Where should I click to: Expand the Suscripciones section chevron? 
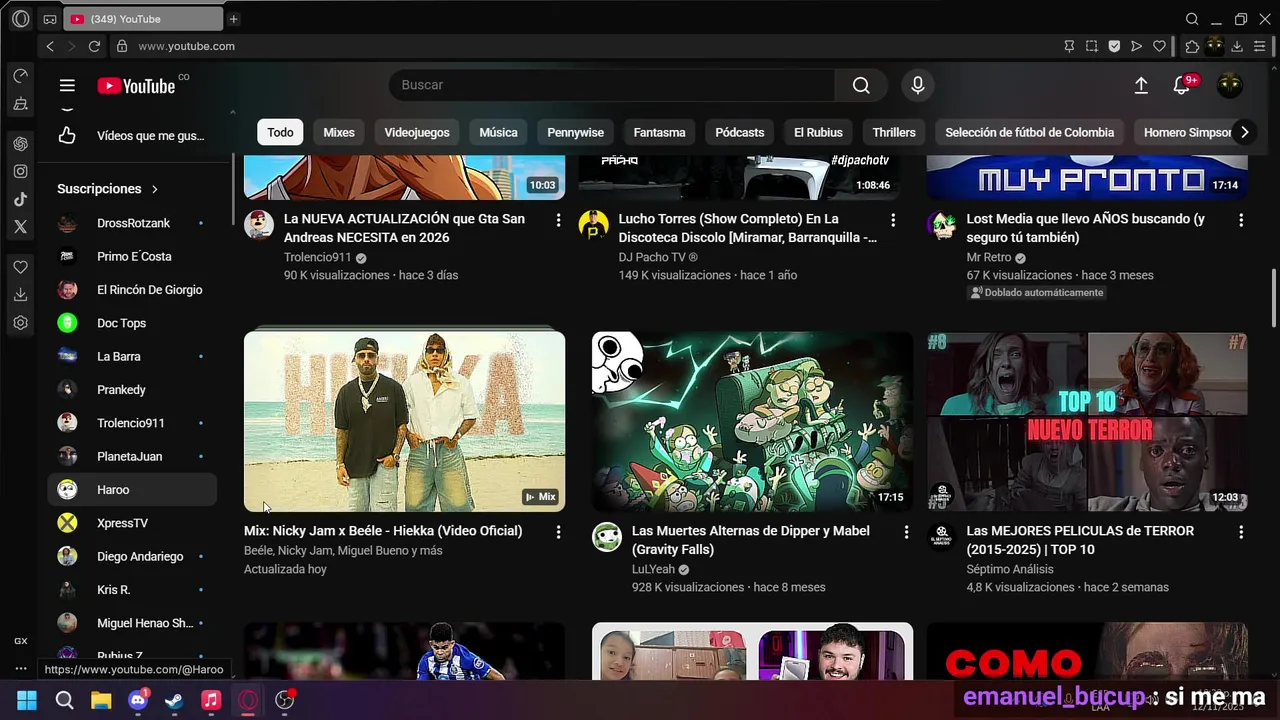155,189
